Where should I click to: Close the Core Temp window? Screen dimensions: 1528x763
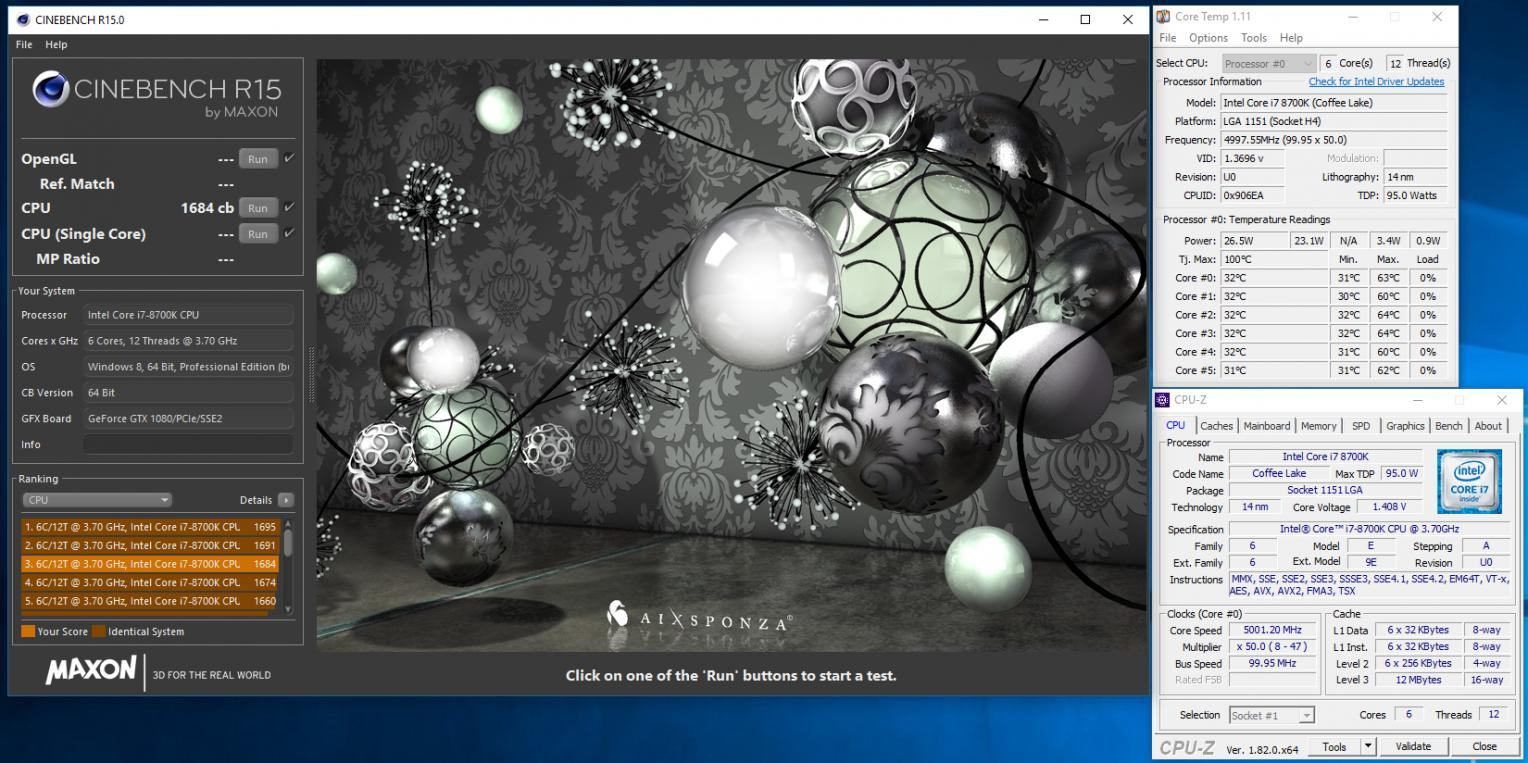pyautogui.click(x=1437, y=16)
